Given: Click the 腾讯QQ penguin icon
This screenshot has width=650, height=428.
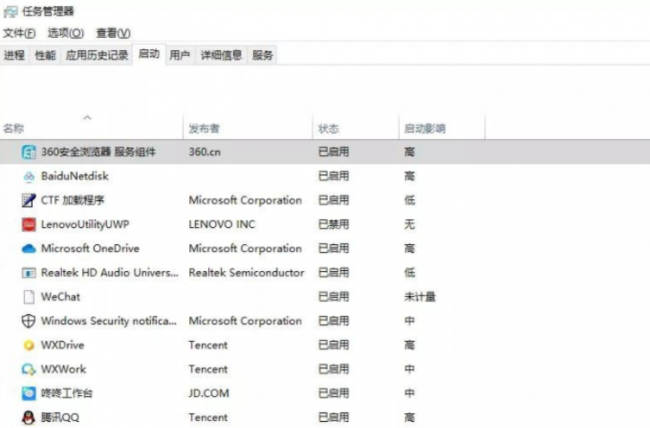Looking at the screenshot, I should (29, 418).
